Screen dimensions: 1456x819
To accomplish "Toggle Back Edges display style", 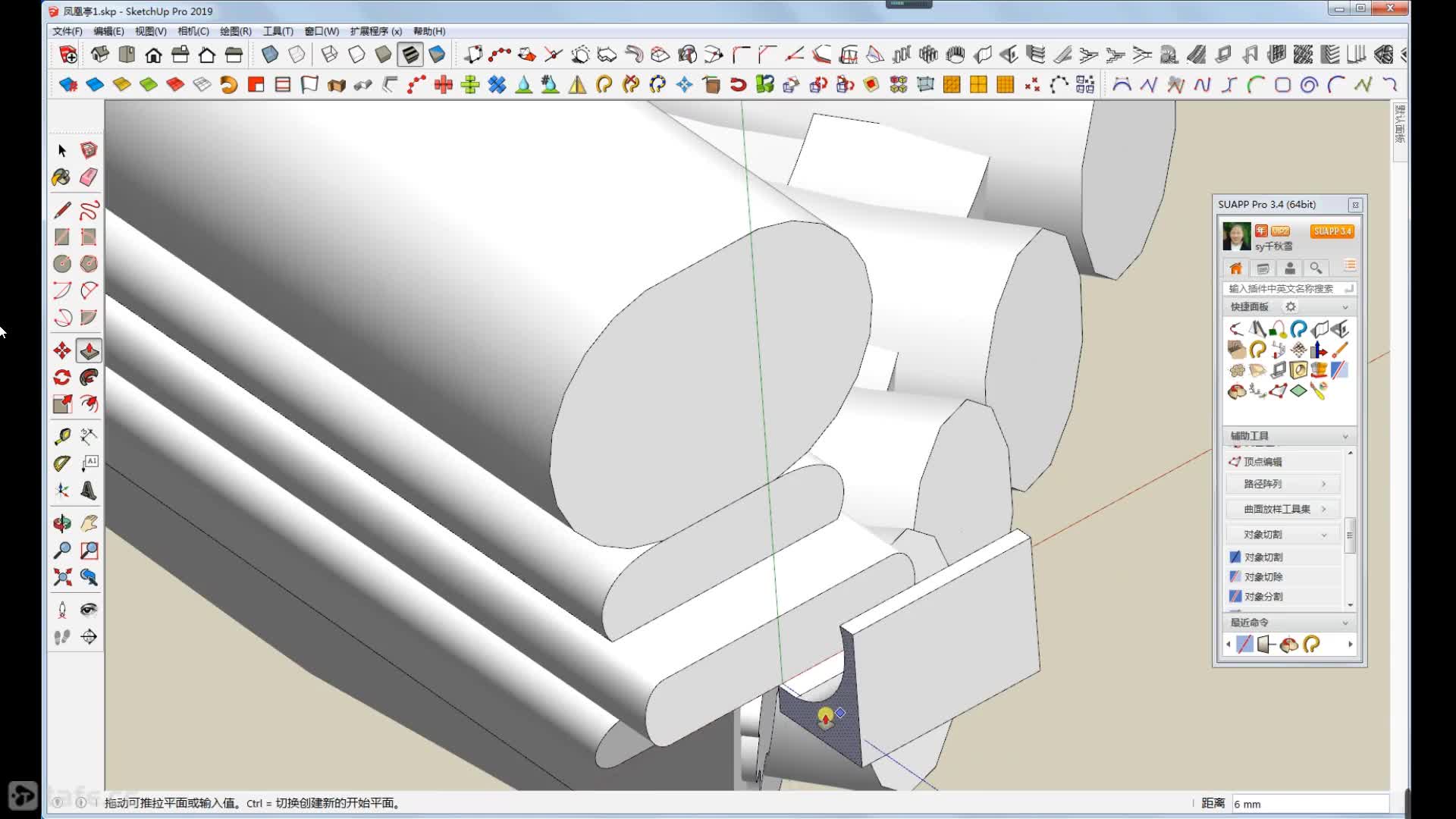I will click(297, 55).
